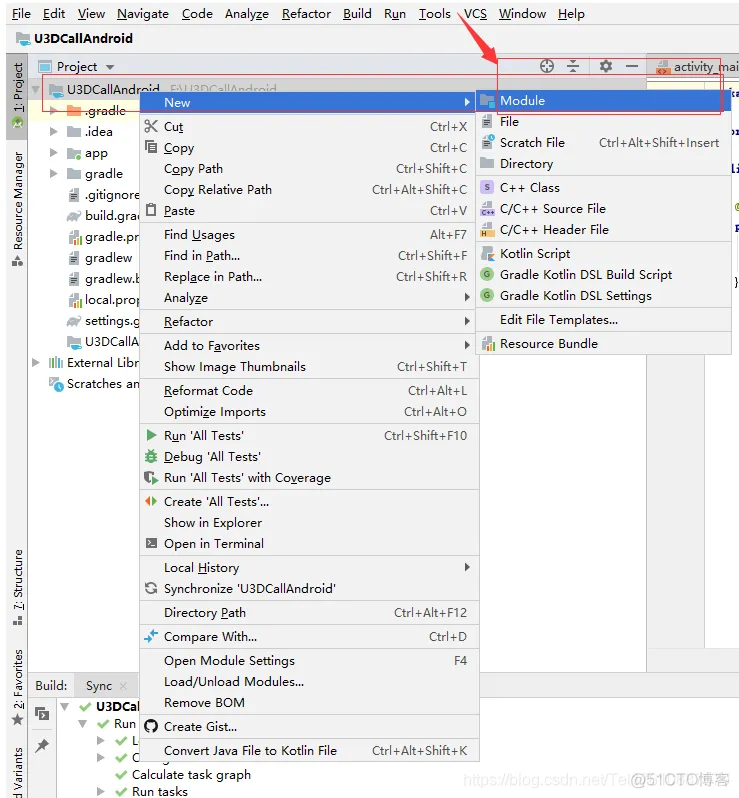Viewport: 739px width, 798px height.
Task: Toggle the 1: Project side tool window
Action: pos(17,96)
